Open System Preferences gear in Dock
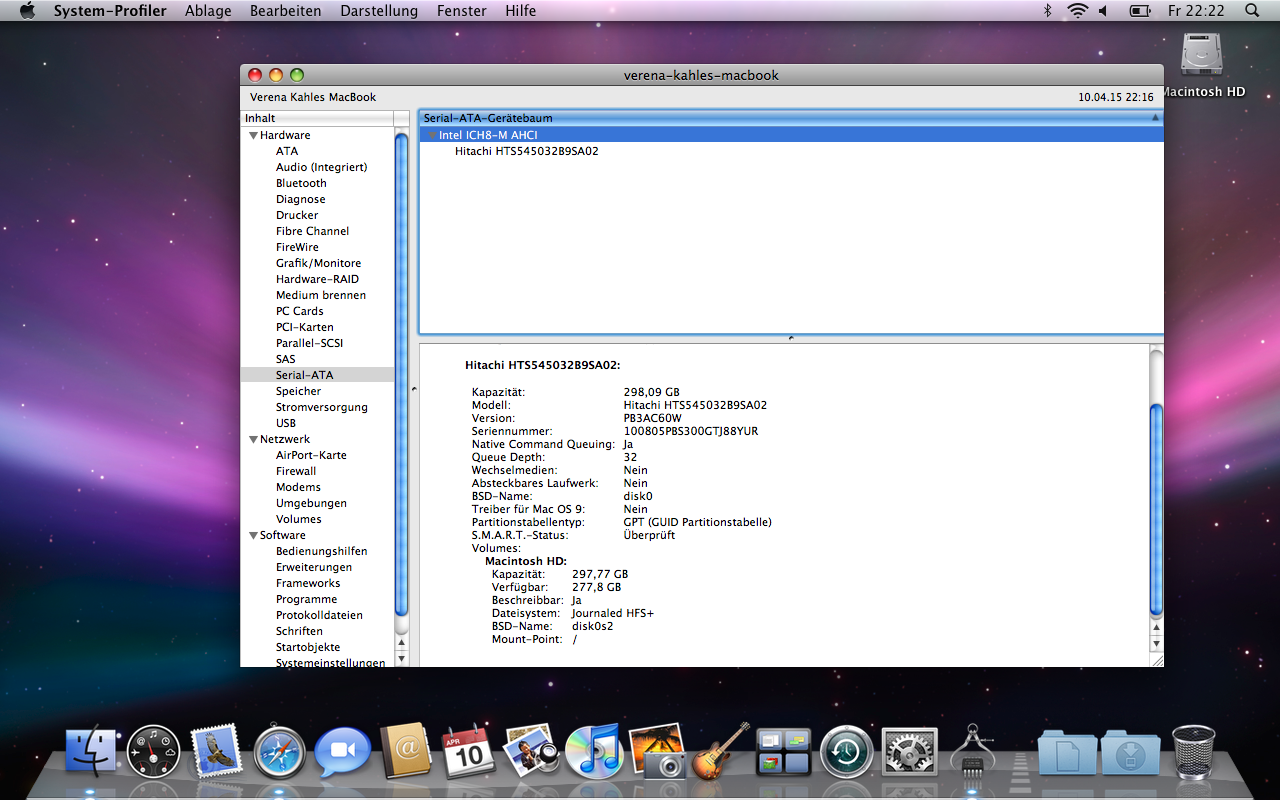 pos(909,752)
